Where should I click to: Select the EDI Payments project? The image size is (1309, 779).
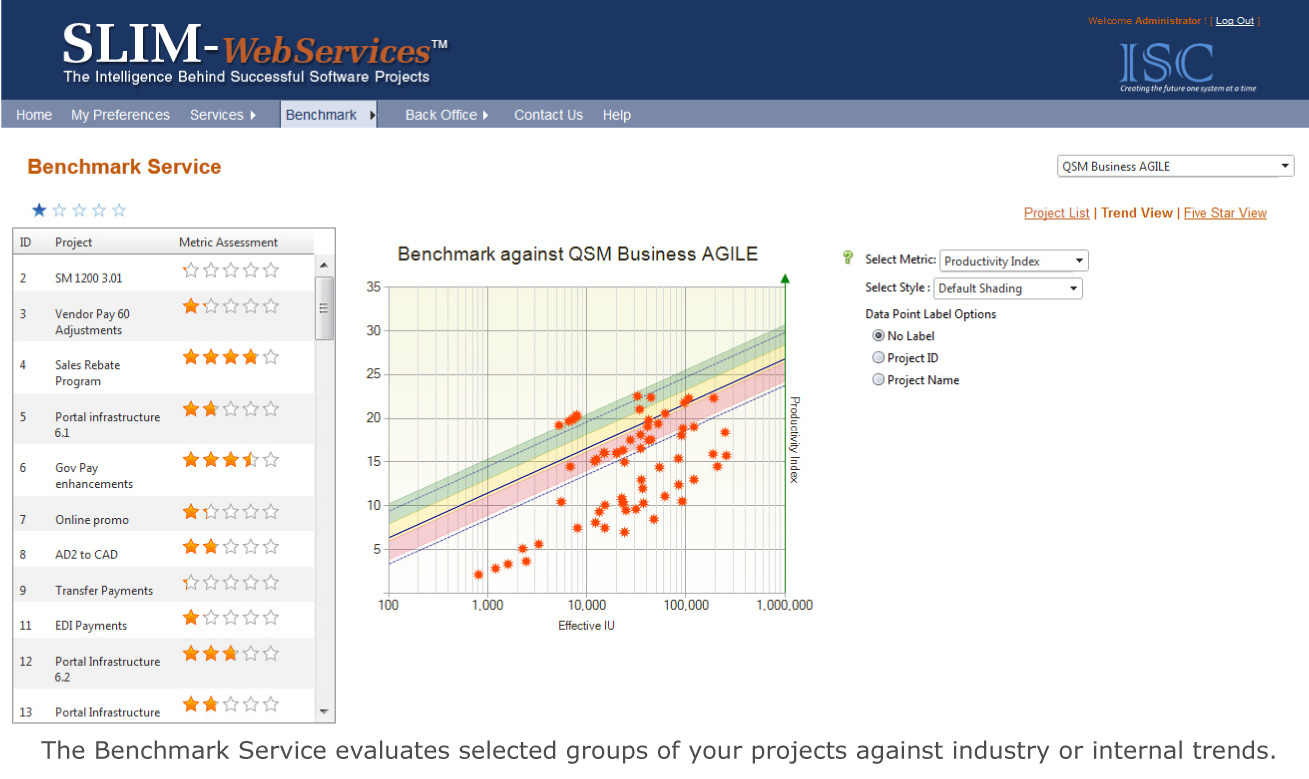point(164,621)
